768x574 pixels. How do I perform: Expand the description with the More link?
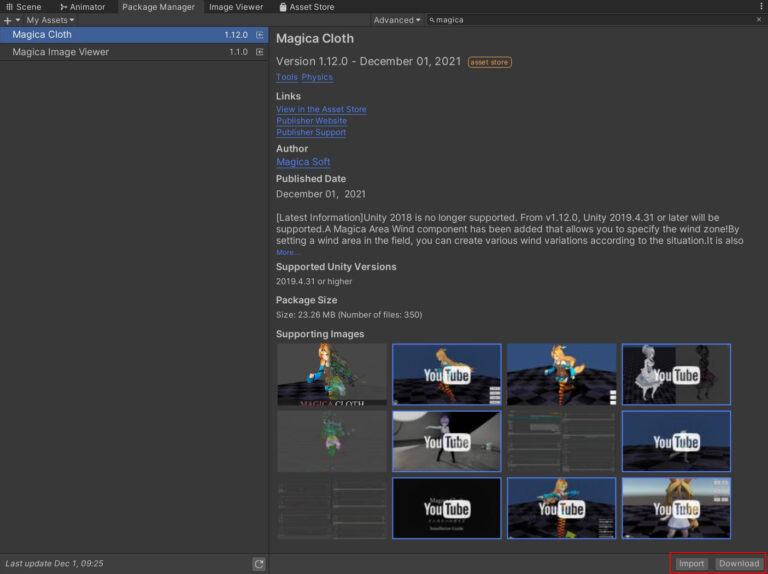[x=287, y=252]
